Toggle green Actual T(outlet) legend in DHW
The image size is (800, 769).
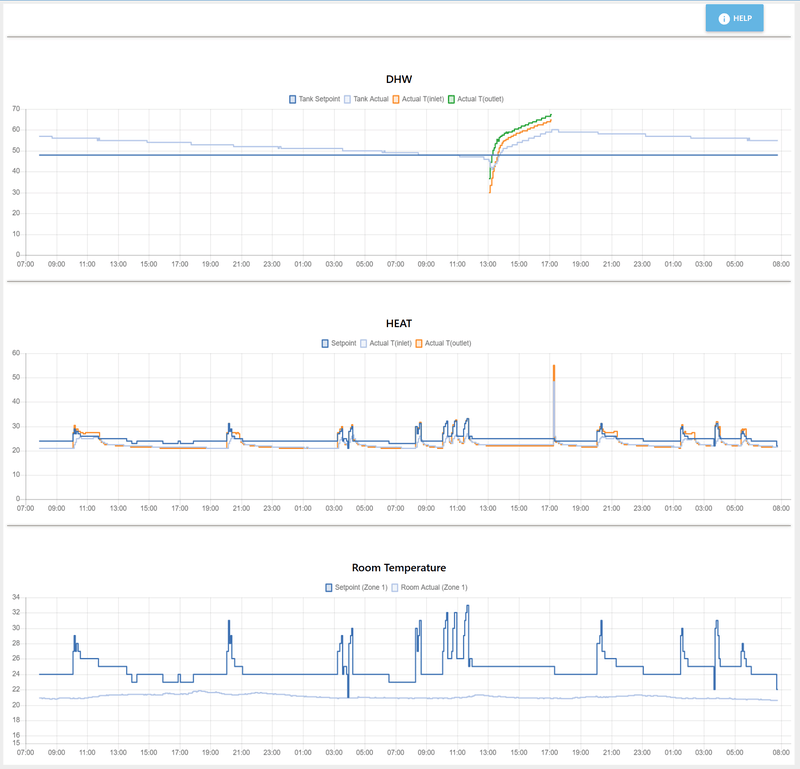(x=476, y=100)
